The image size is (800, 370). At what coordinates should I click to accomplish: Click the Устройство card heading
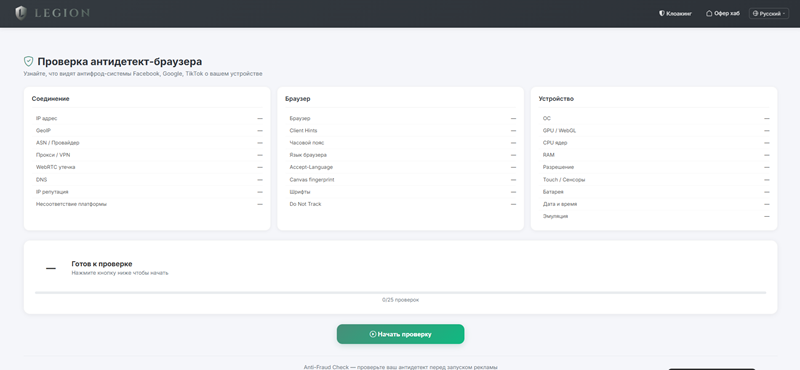[556, 99]
